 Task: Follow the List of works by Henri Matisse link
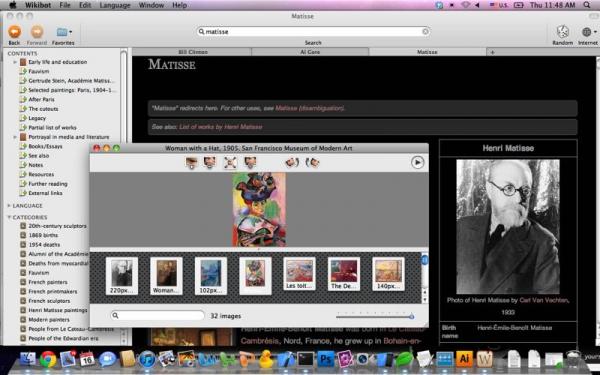click(x=221, y=127)
